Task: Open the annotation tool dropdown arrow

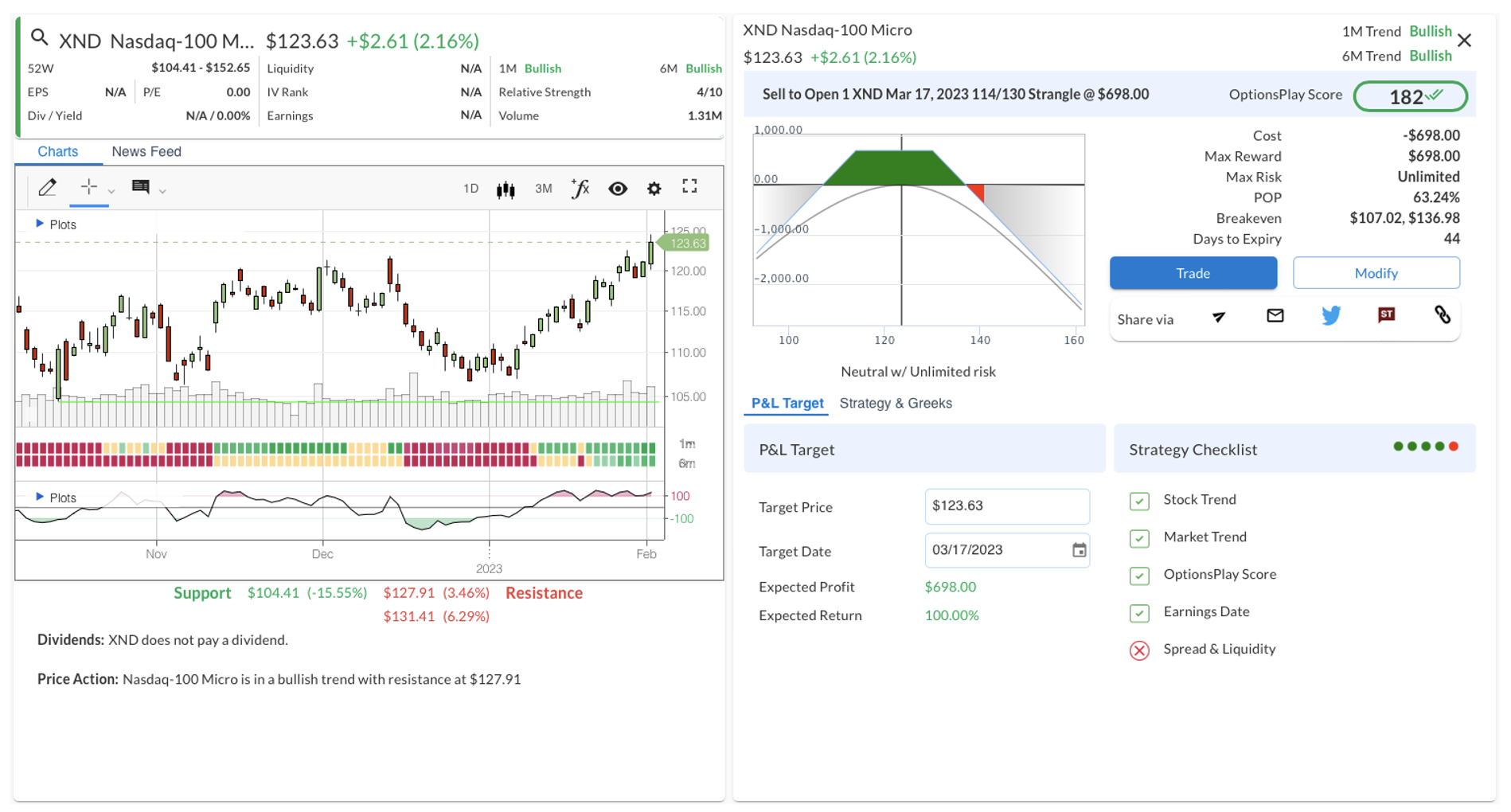Action: (162, 191)
